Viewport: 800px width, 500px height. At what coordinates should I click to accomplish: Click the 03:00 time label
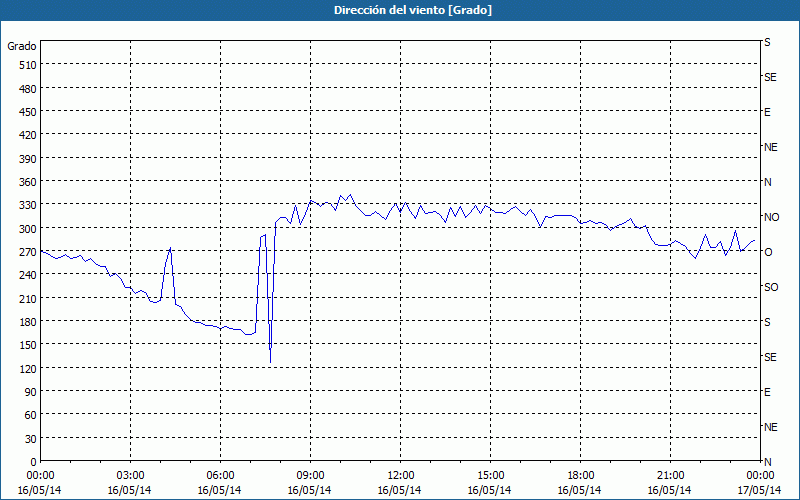pyautogui.click(x=131, y=476)
